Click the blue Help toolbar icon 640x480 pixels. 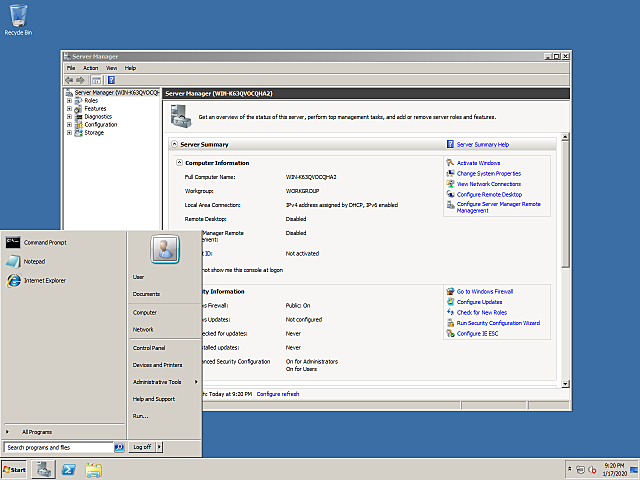click(x=111, y=80)
